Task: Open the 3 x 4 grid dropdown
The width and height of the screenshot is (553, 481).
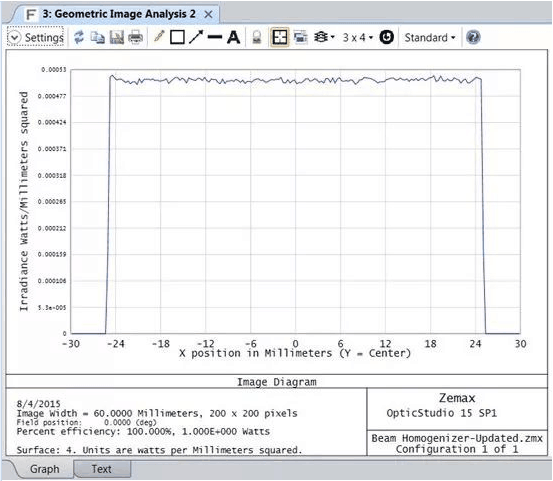Action: coord(358,37)
